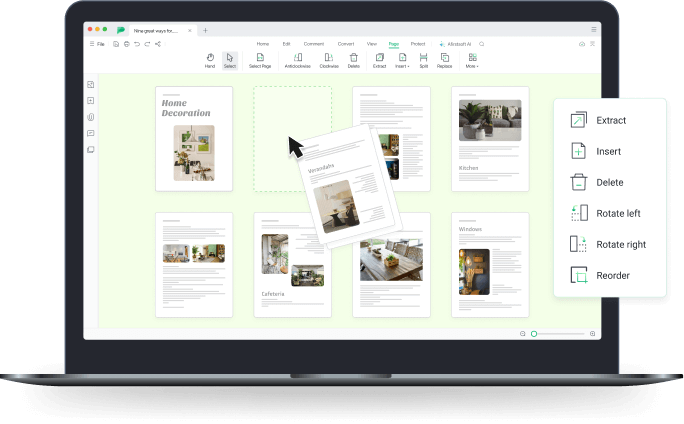Choose Rotate right in the floating menu

click(610, 244)
